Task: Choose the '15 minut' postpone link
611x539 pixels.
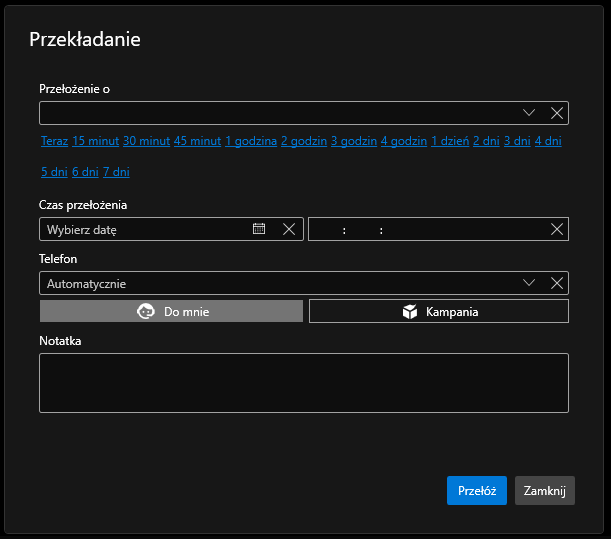Action: point(95,141)
